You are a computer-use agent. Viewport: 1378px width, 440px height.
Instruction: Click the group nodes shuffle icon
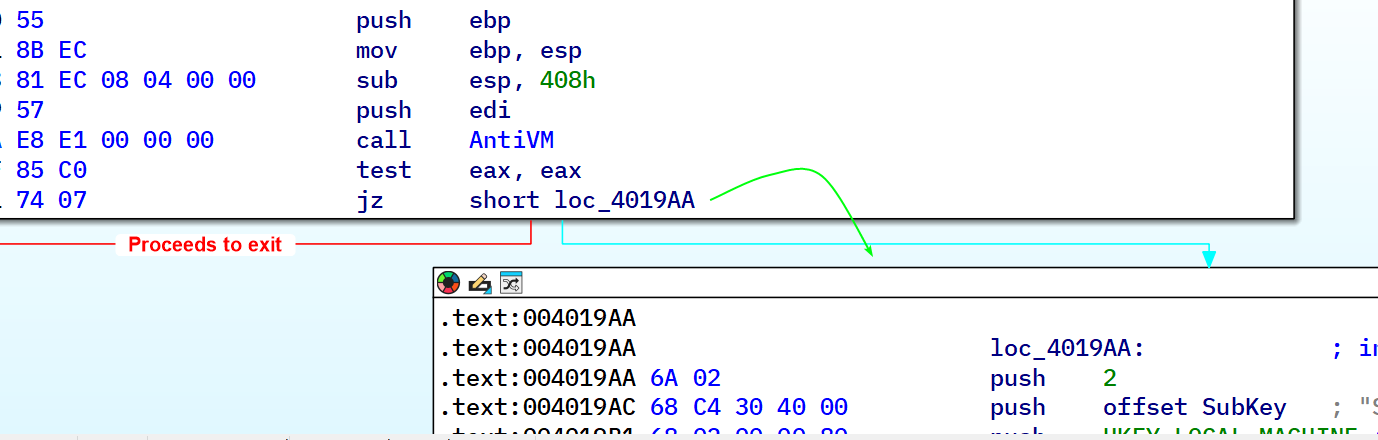coord(511,283)
